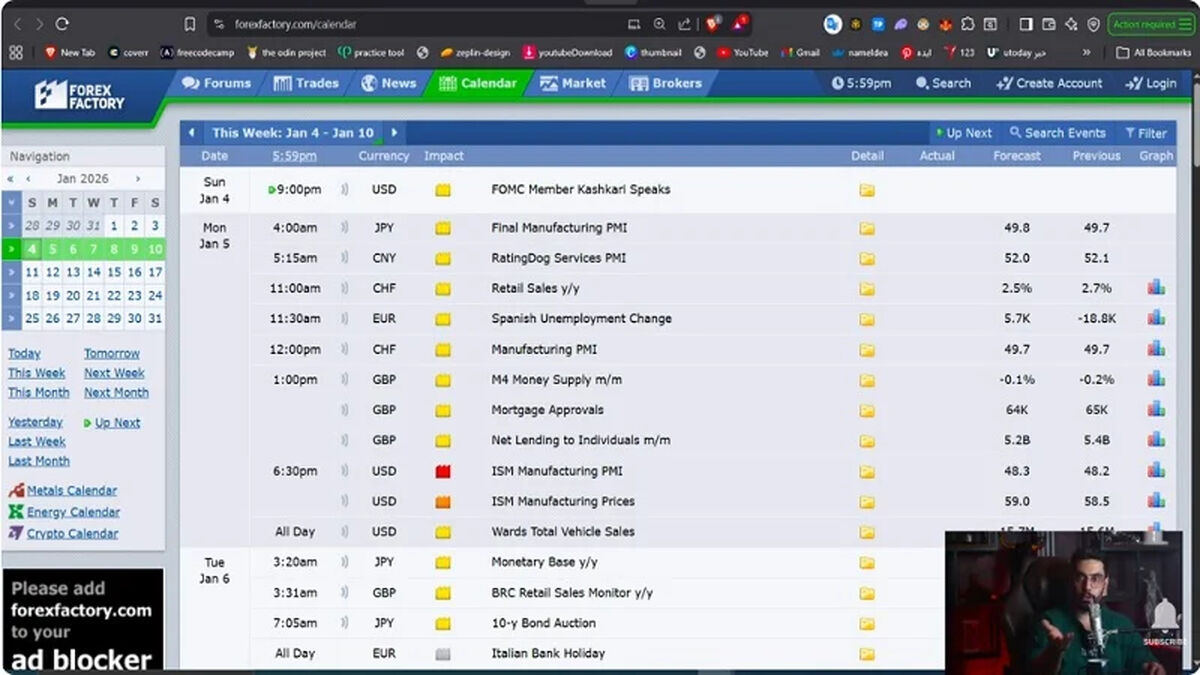The image size is (1200, 675).
Task: Click the 5:59pm time column header
Action: pos(294,156)
